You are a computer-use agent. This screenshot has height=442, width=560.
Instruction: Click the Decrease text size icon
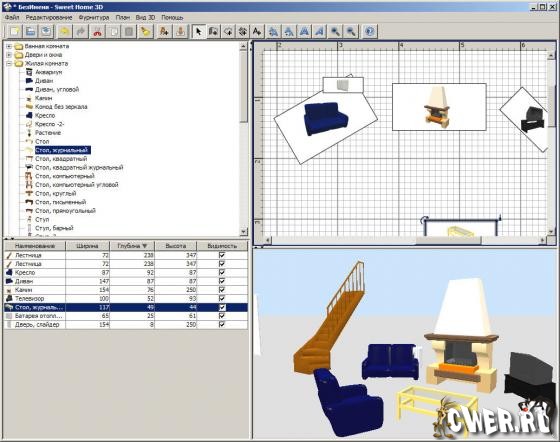pos(289,32)
